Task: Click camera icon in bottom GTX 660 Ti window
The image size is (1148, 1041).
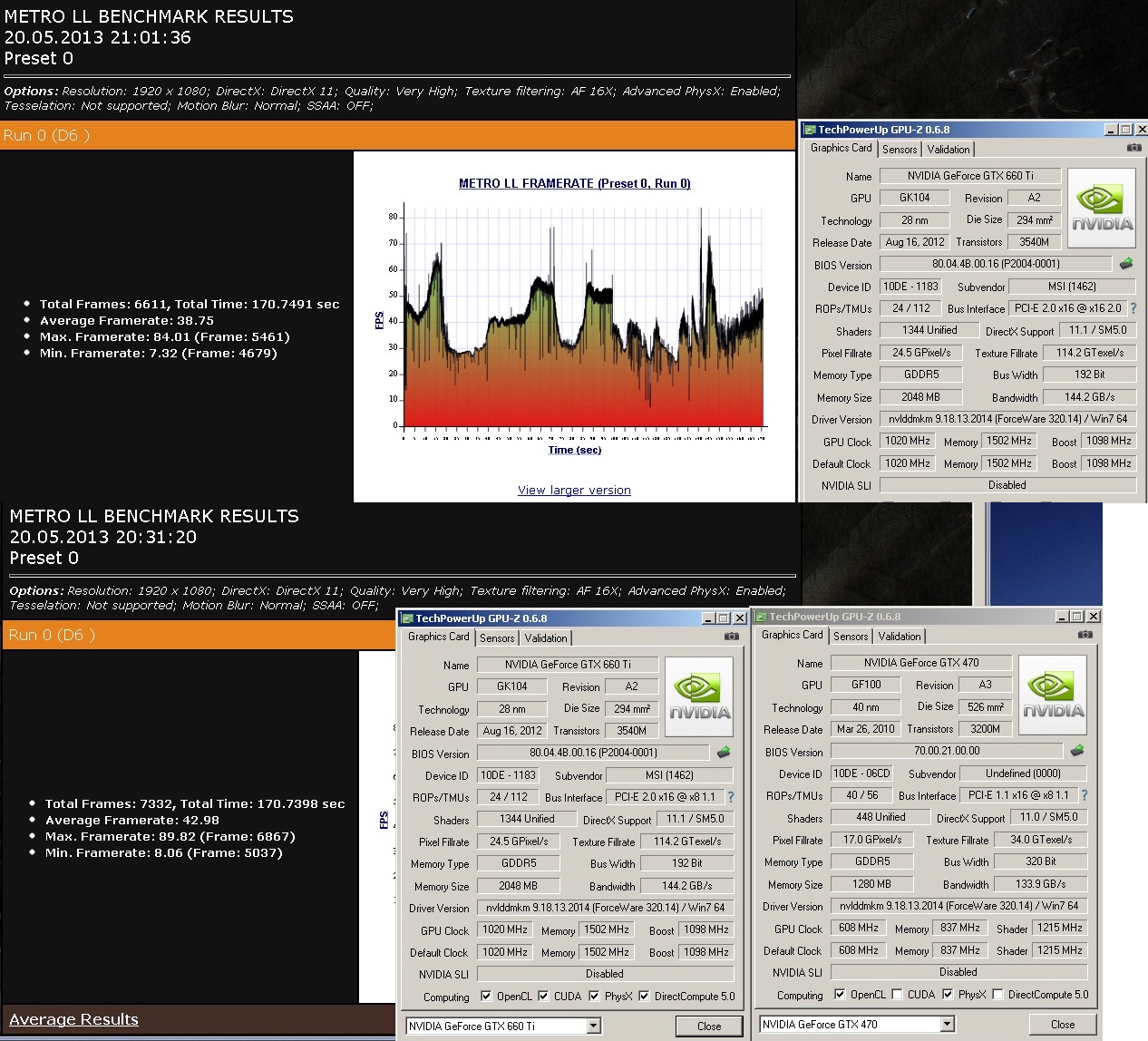Action: (731, 637)
